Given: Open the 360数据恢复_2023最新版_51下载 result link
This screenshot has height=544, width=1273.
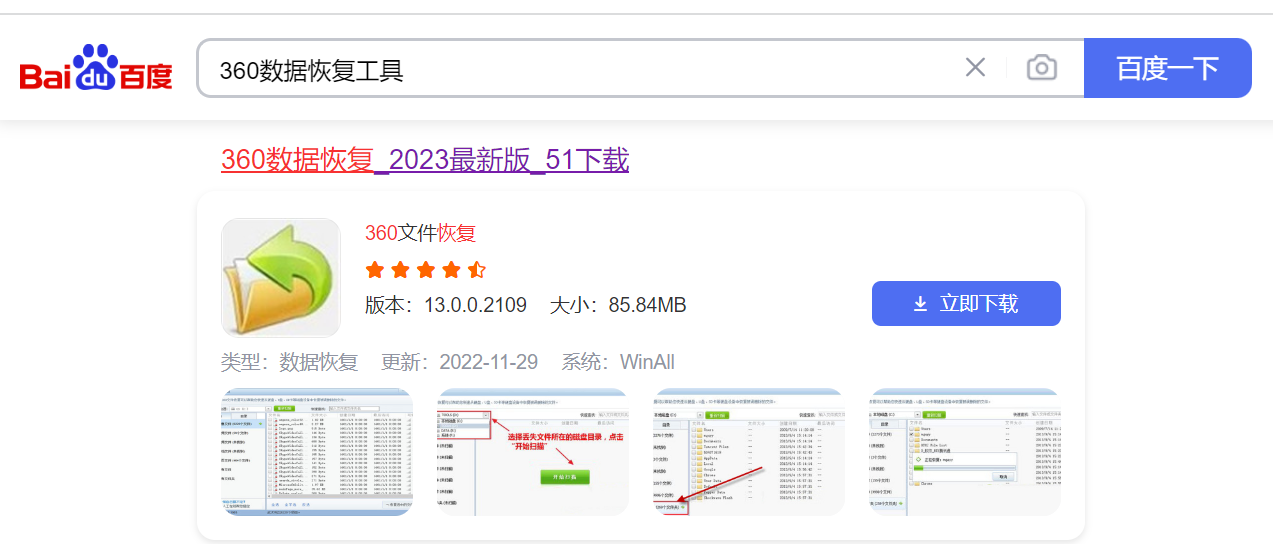Looking at the screenshot, I should tap(425, 160).
